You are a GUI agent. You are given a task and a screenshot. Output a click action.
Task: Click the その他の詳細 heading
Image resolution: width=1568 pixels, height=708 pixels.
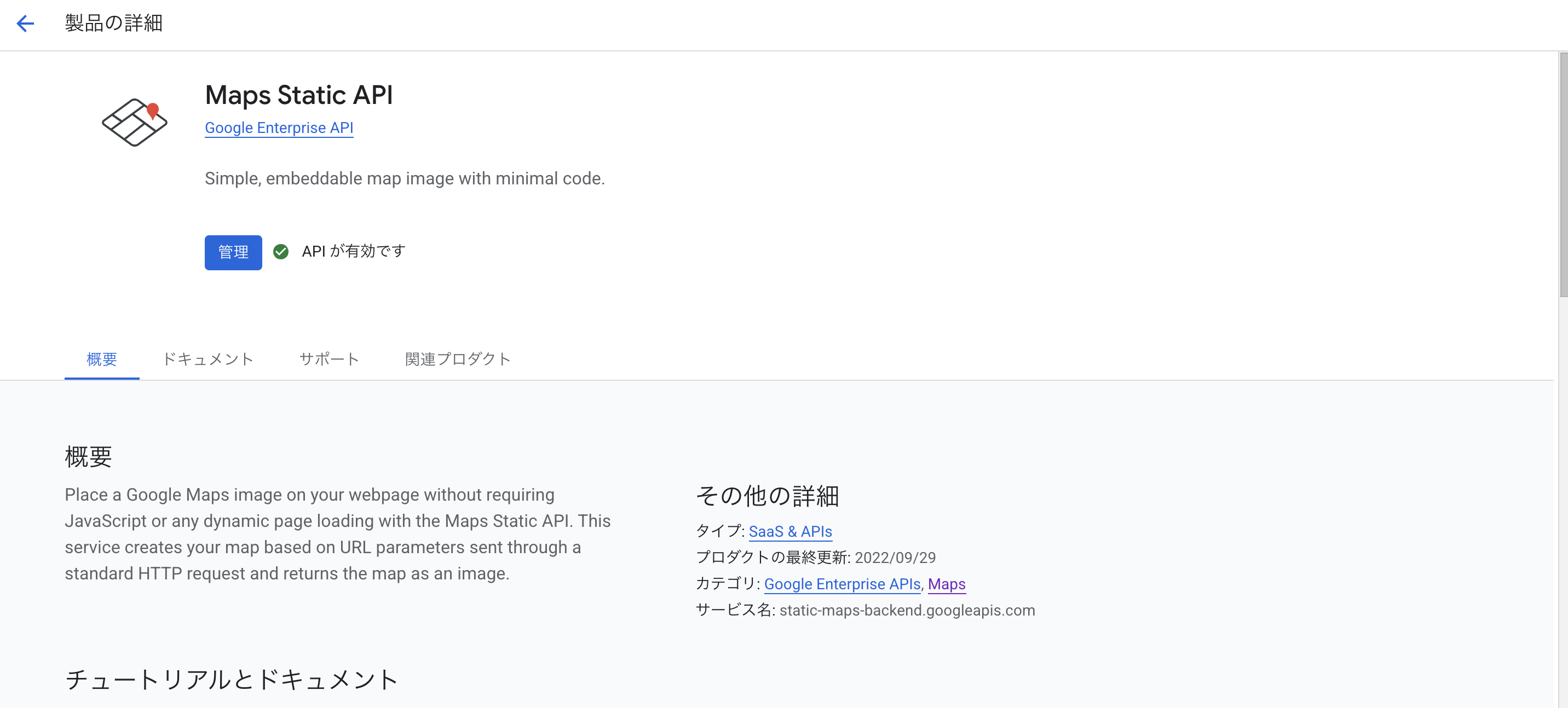(x=768, y=496)
